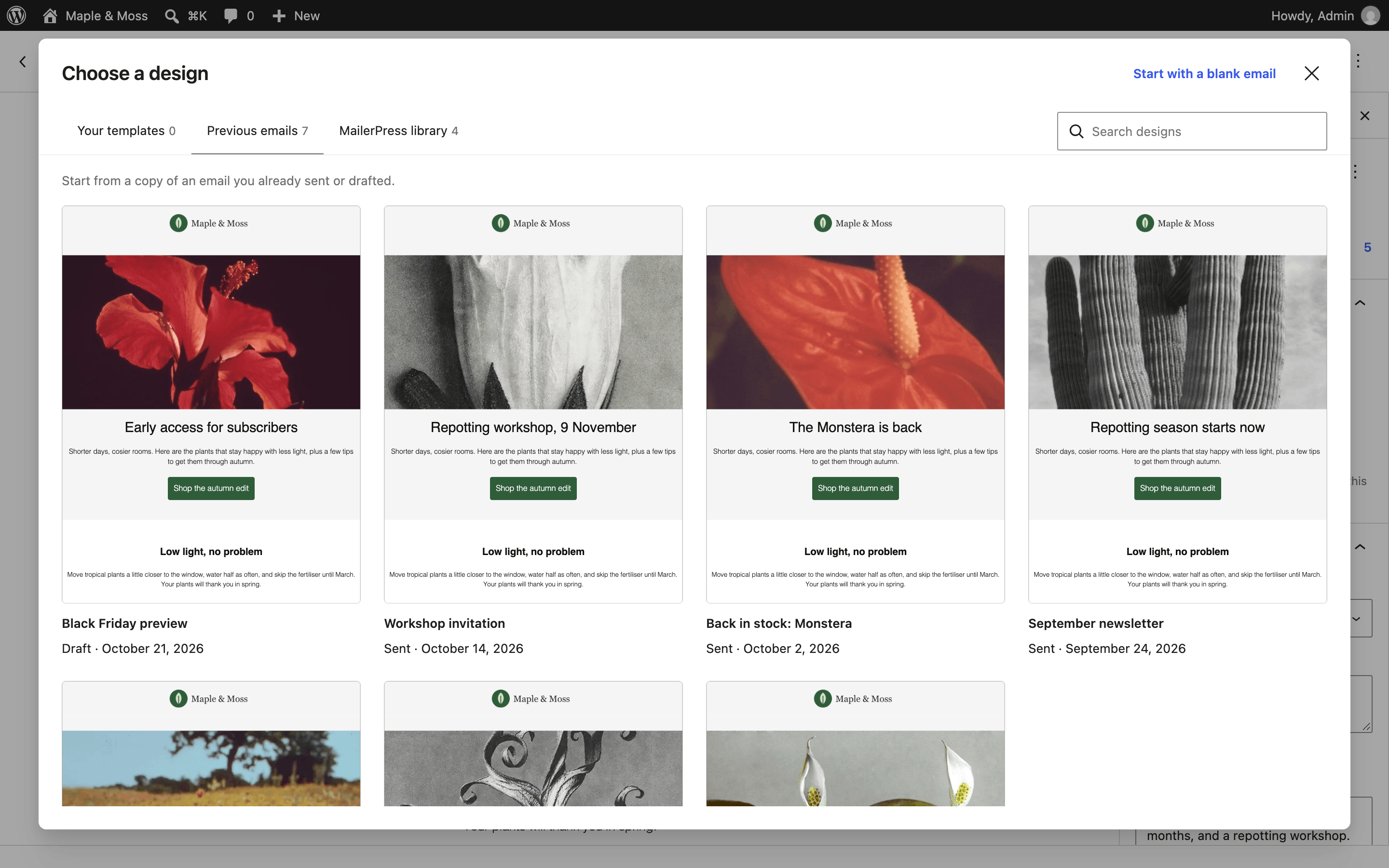The image size is (1389, 868).
Task: Focus the Search designs field
Action: (1192, 132)
